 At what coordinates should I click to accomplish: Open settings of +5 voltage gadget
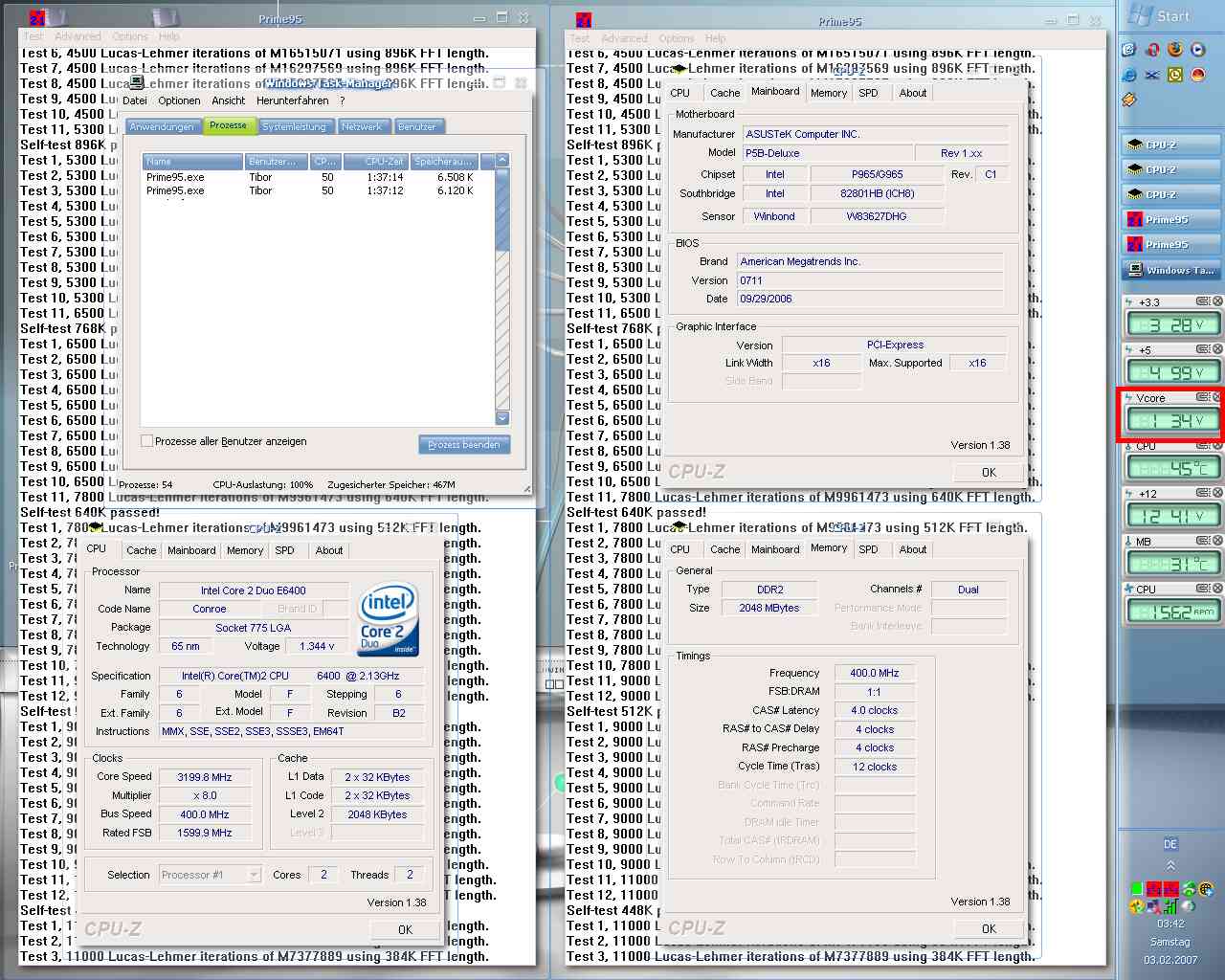1204,348
